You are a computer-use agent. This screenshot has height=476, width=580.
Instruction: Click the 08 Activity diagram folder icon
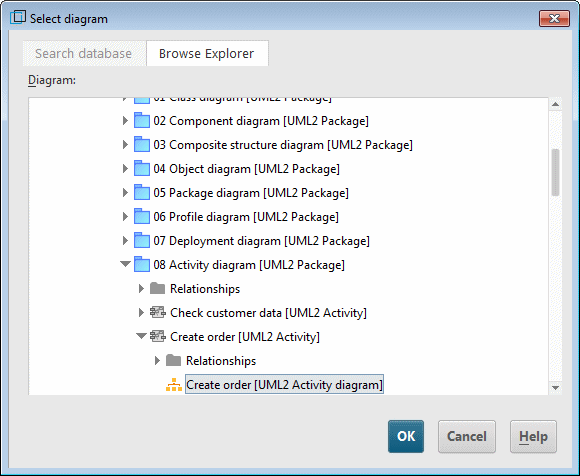click(x=142, y=265)
